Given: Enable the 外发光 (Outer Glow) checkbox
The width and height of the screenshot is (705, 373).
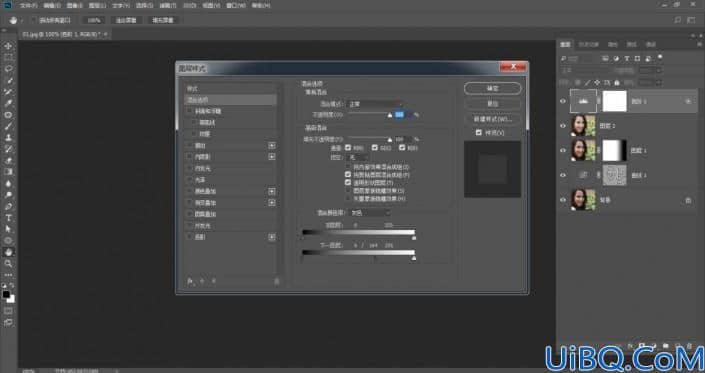Looking at the screenshot, I should pyautogui.click(x=190, y=226).
